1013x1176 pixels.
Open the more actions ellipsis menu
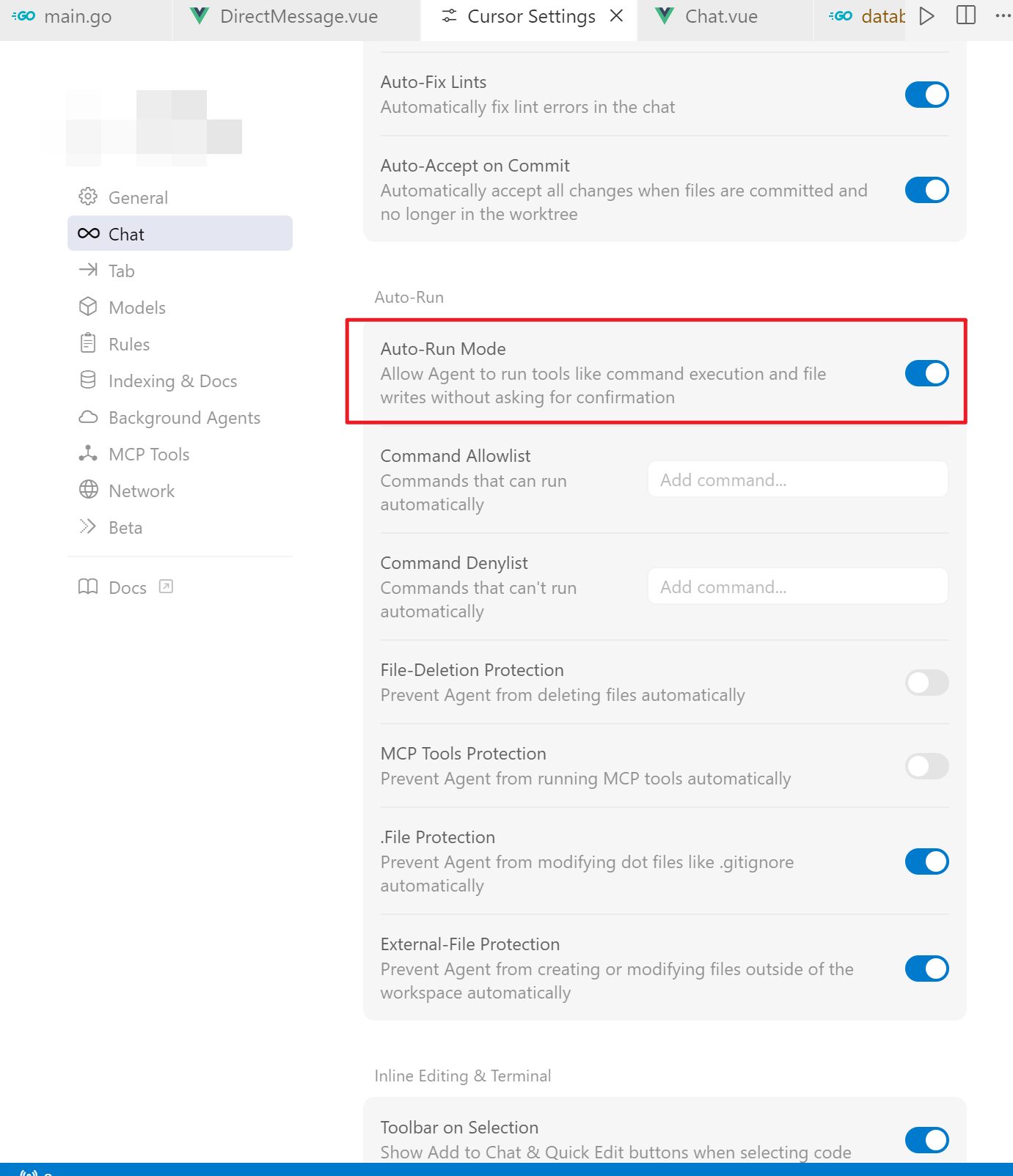(x=1003, y=15)
